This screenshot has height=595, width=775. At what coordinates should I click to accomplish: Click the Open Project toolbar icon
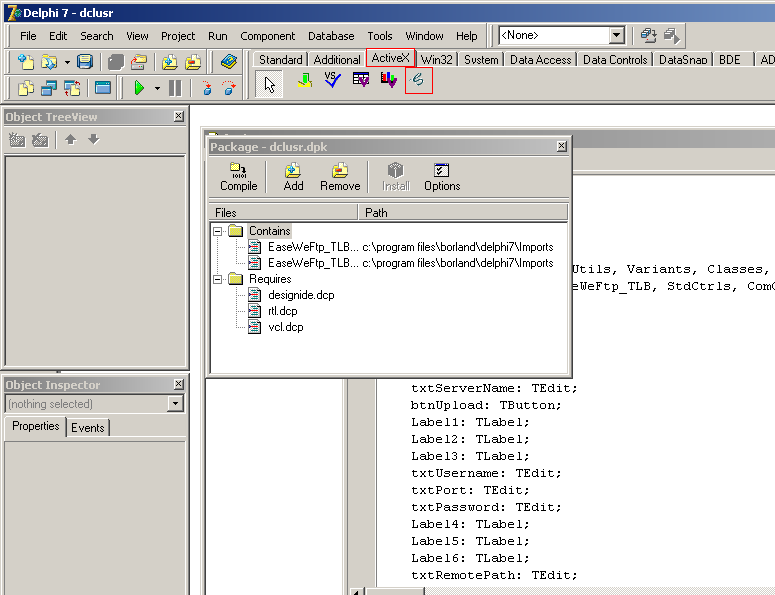tap(139, 62)
